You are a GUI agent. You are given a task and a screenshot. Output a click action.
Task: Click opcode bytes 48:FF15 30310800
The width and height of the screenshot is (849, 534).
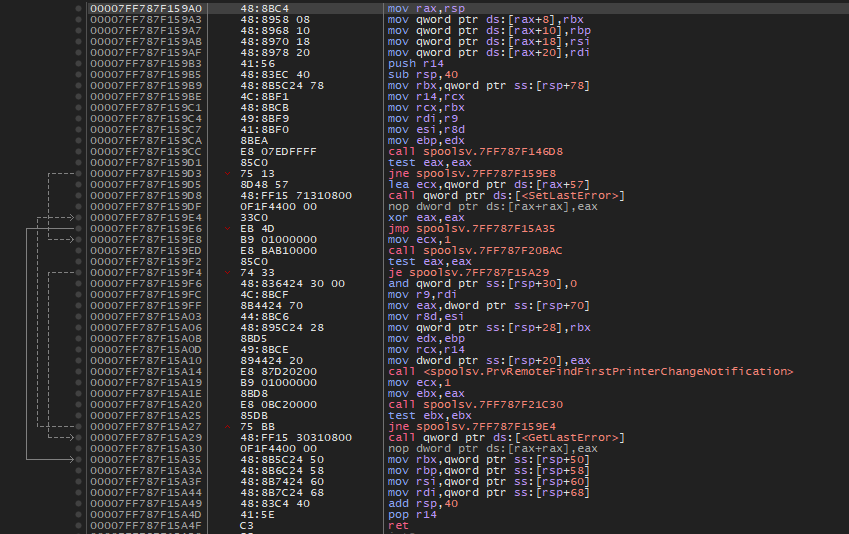(296, 438)
